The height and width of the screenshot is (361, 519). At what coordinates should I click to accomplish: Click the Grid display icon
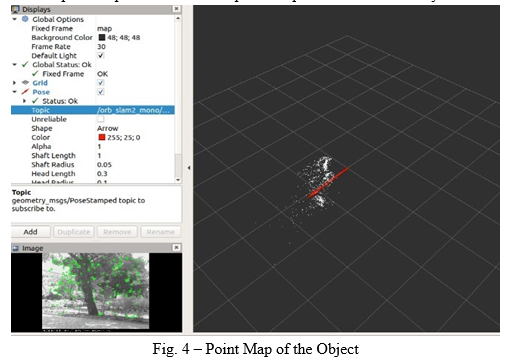pyautogui.click(x=25, y=83)
